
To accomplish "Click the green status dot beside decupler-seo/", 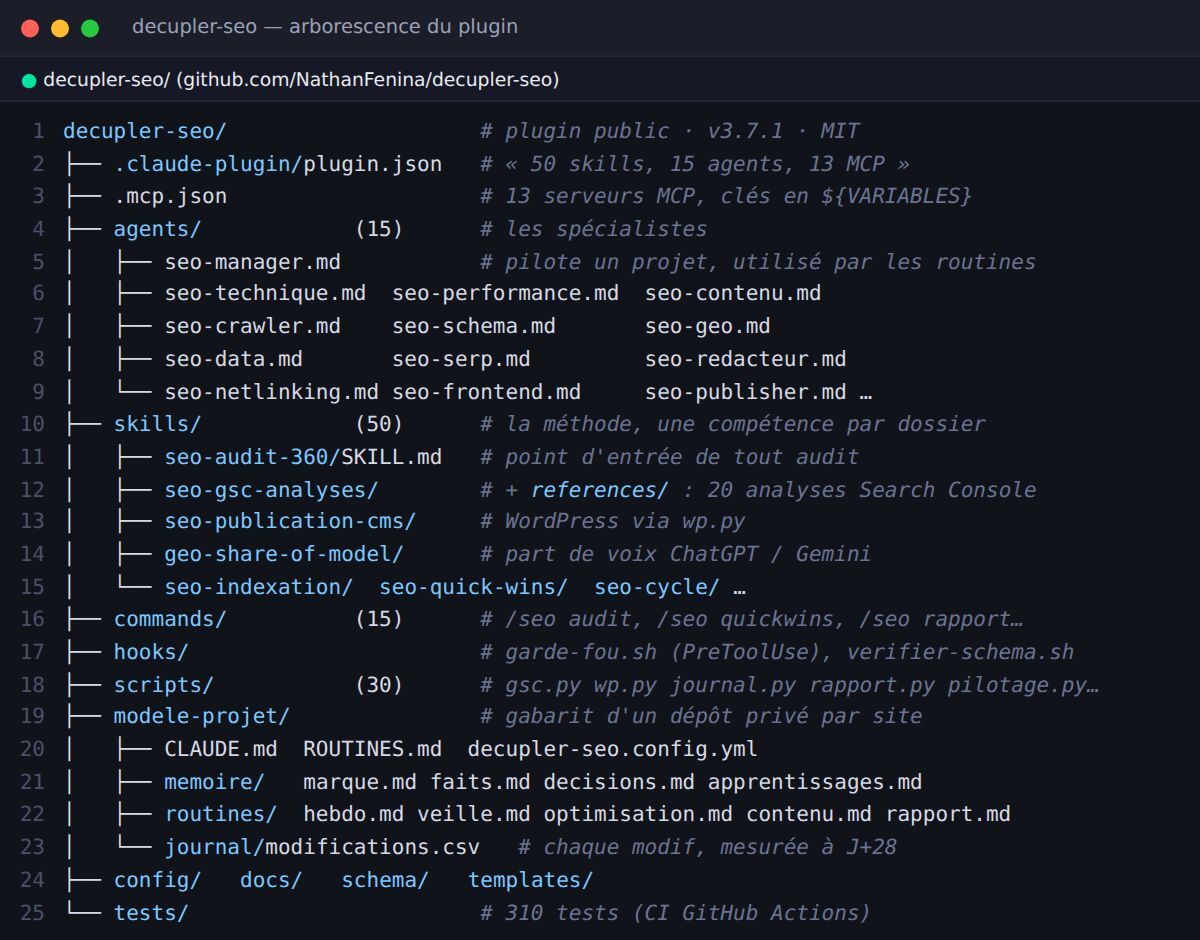I will click(29, 80).
